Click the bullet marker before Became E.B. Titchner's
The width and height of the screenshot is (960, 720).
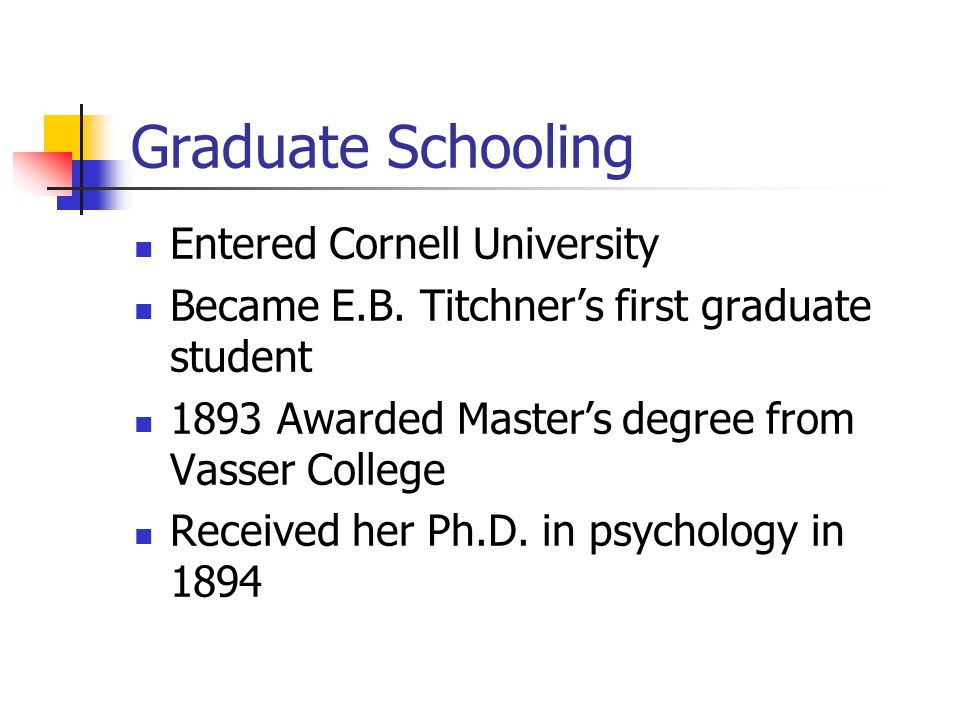tap(143, 311)
